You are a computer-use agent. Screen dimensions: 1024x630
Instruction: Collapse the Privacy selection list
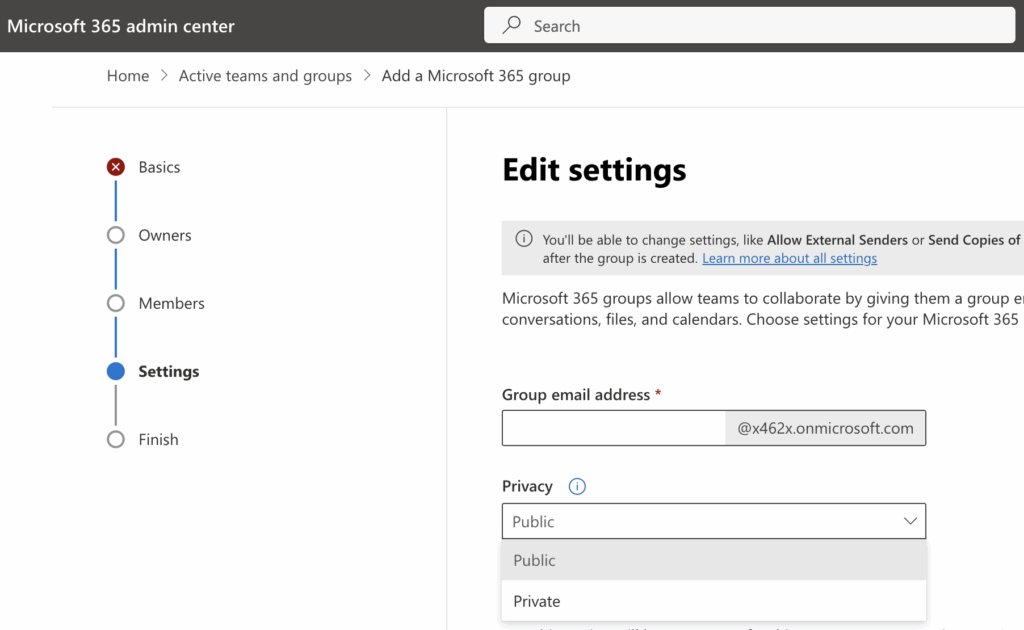[910, 521]
